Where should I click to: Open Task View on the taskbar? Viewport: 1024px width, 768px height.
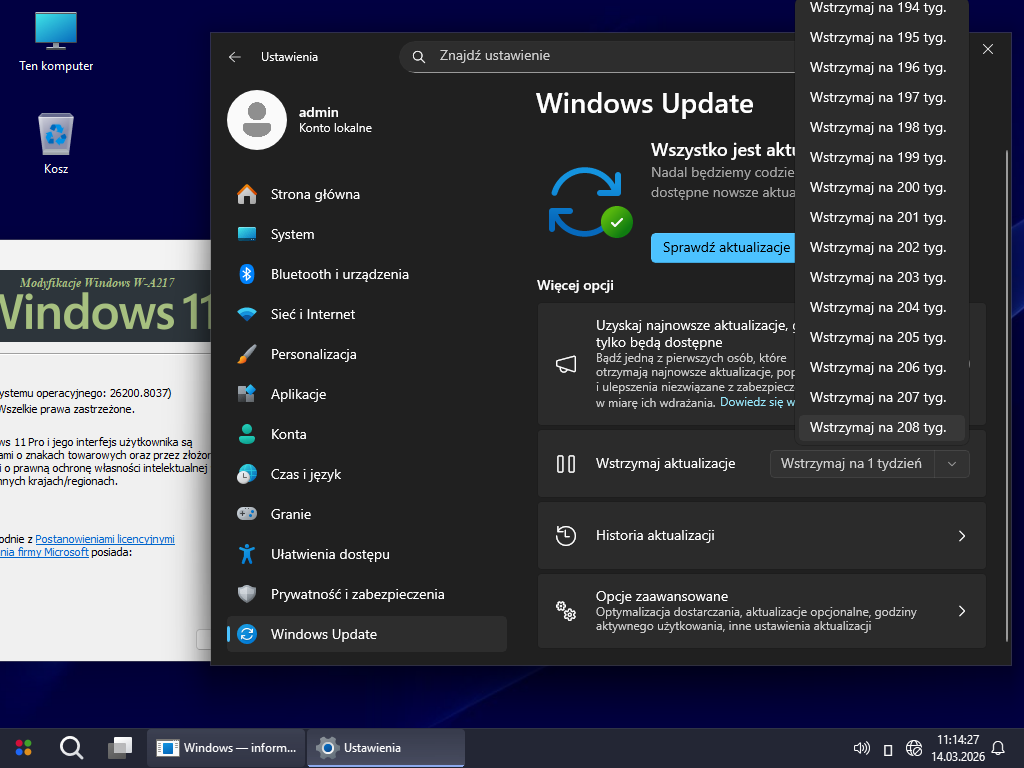click(120, 747)
